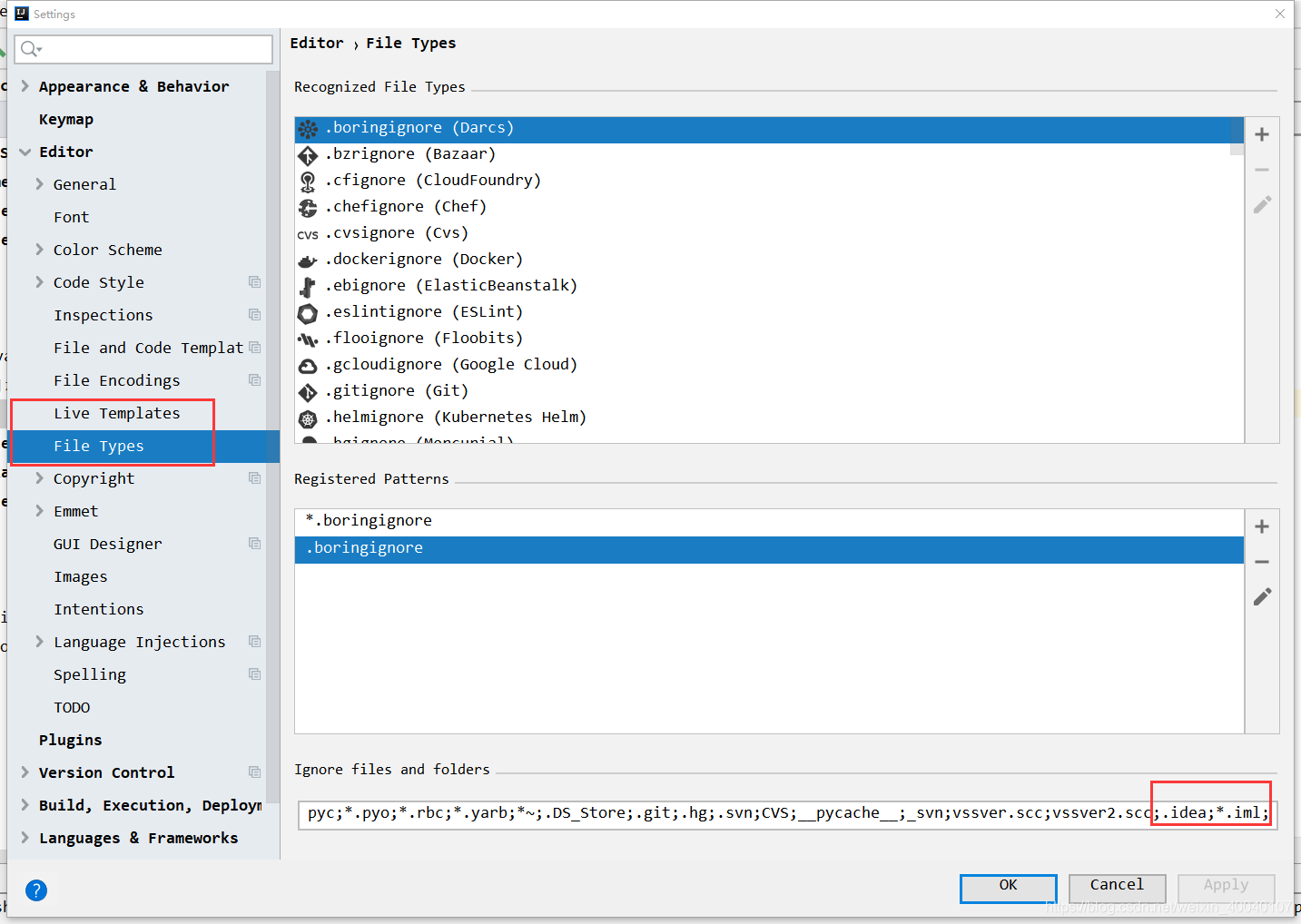Click the settings search field
Screen dimensions: 1301x924
point(143,49)
